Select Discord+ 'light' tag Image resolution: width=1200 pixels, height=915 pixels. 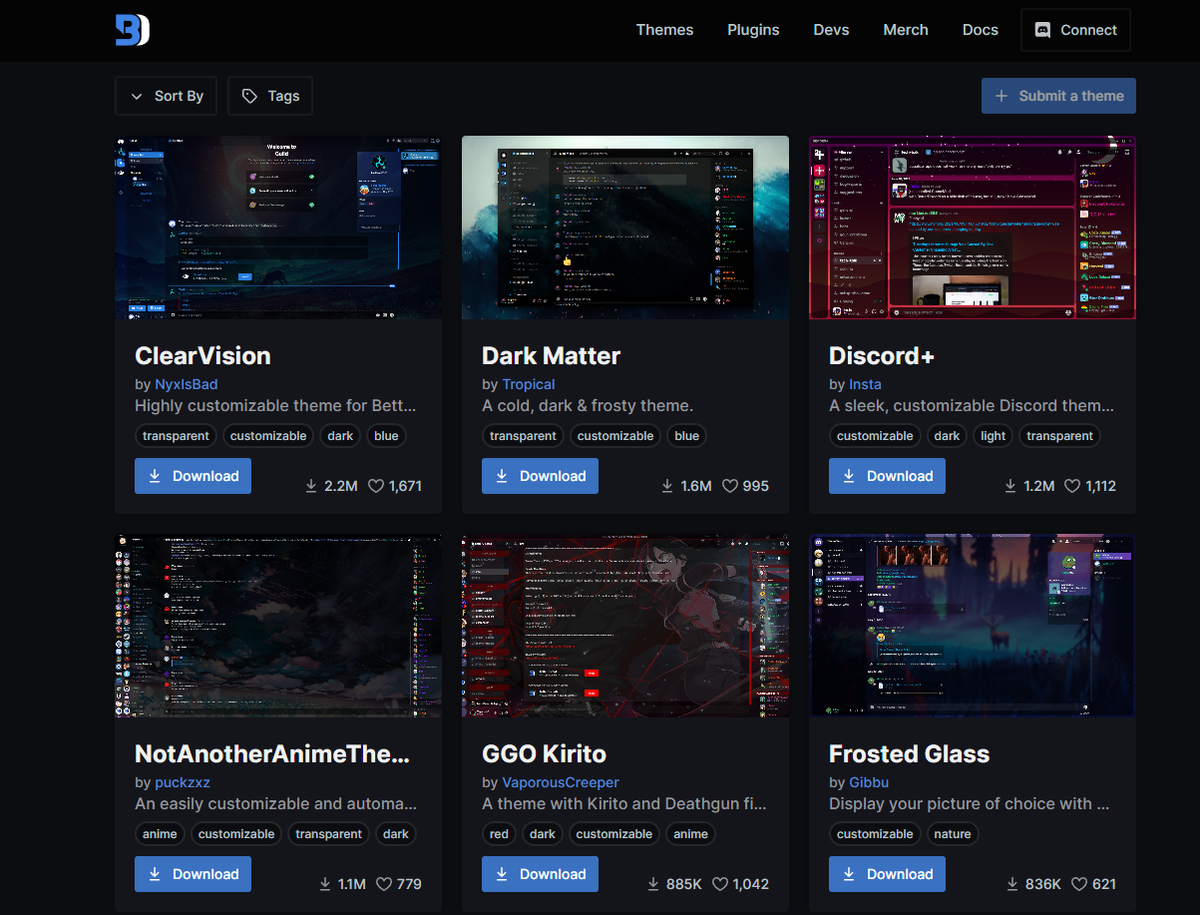click(x=993, y=436)
